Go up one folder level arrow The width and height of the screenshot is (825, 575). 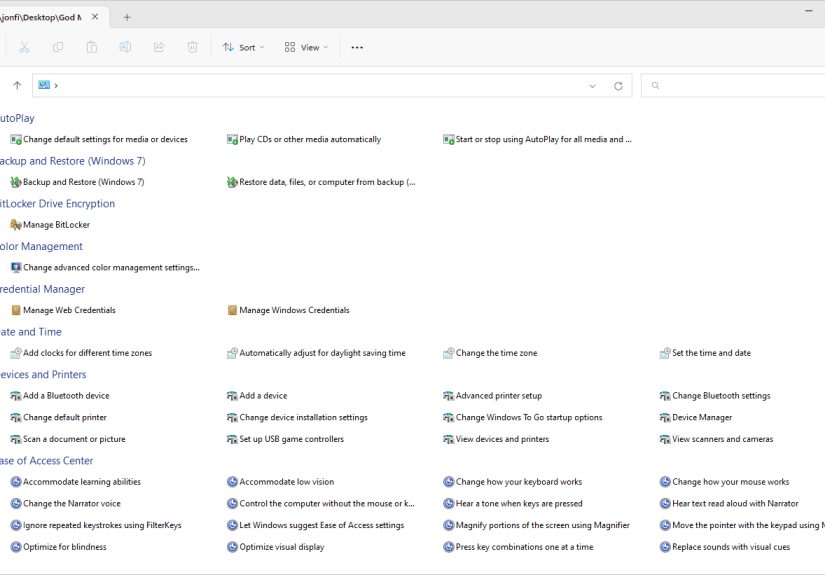[x=17, y=85]
